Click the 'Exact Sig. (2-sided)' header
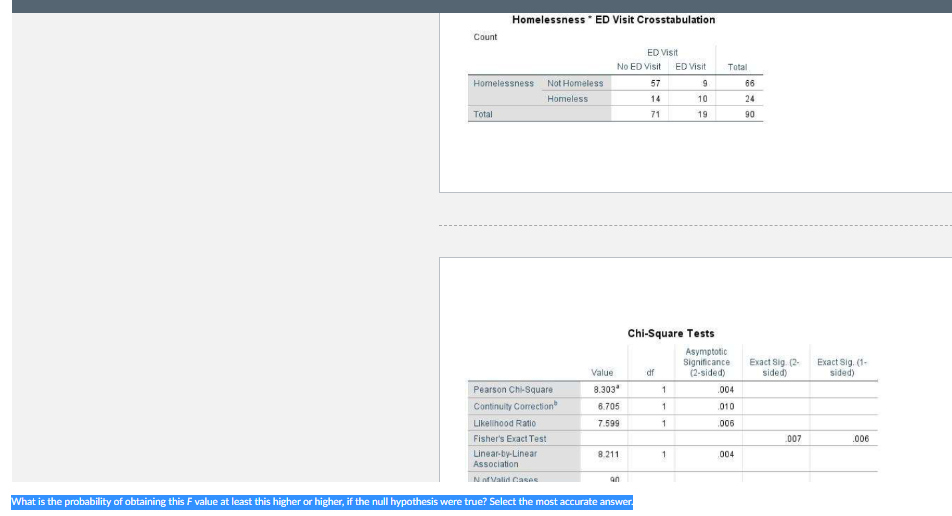 pyautogui.click(x=774, y=367)
